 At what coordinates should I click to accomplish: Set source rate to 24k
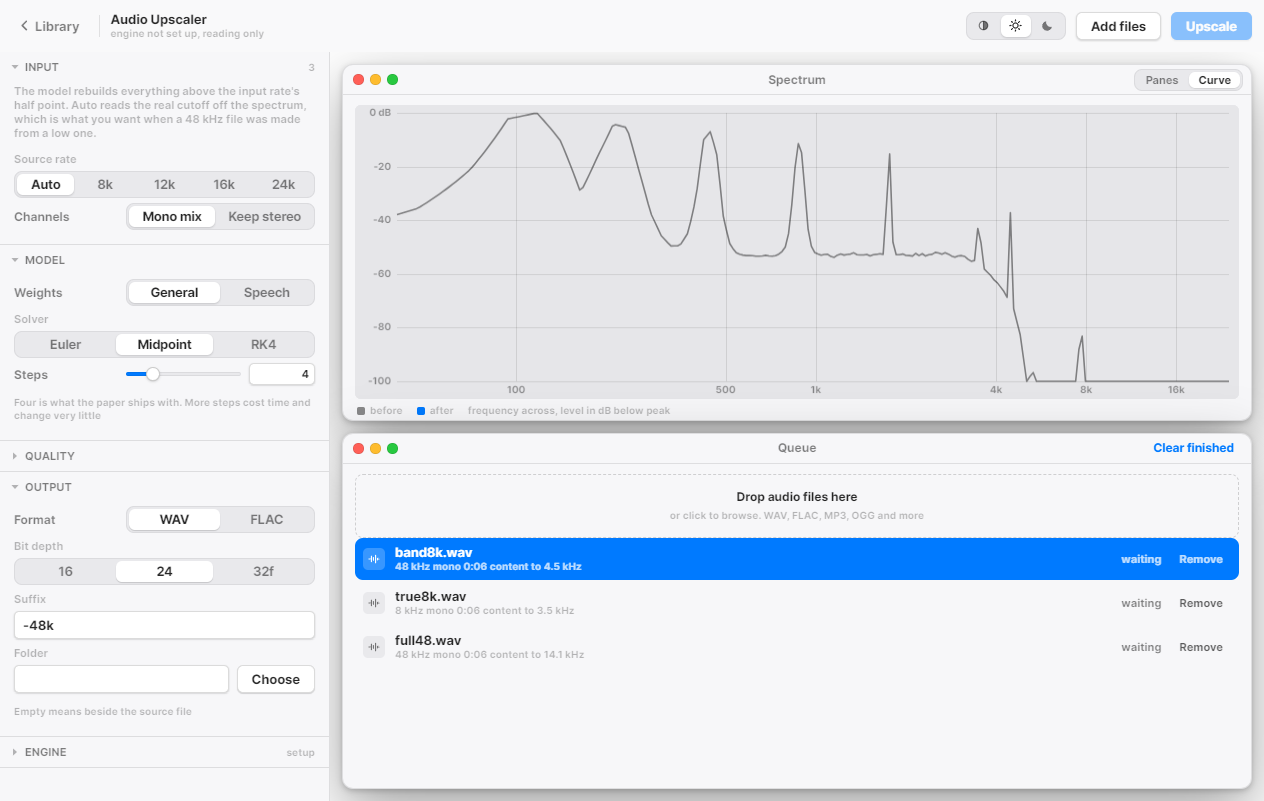pos(284,185)
